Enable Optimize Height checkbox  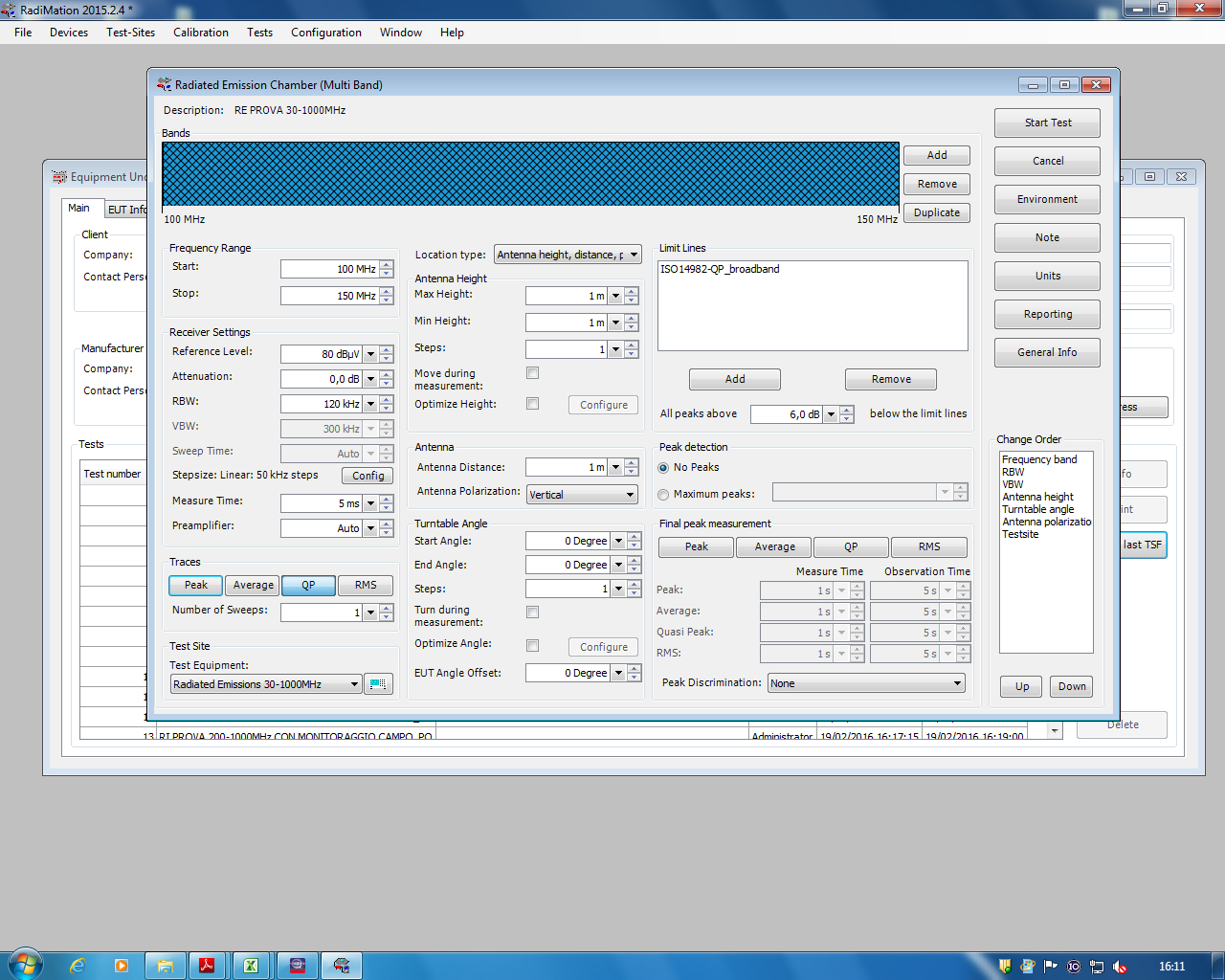point(533,404)
